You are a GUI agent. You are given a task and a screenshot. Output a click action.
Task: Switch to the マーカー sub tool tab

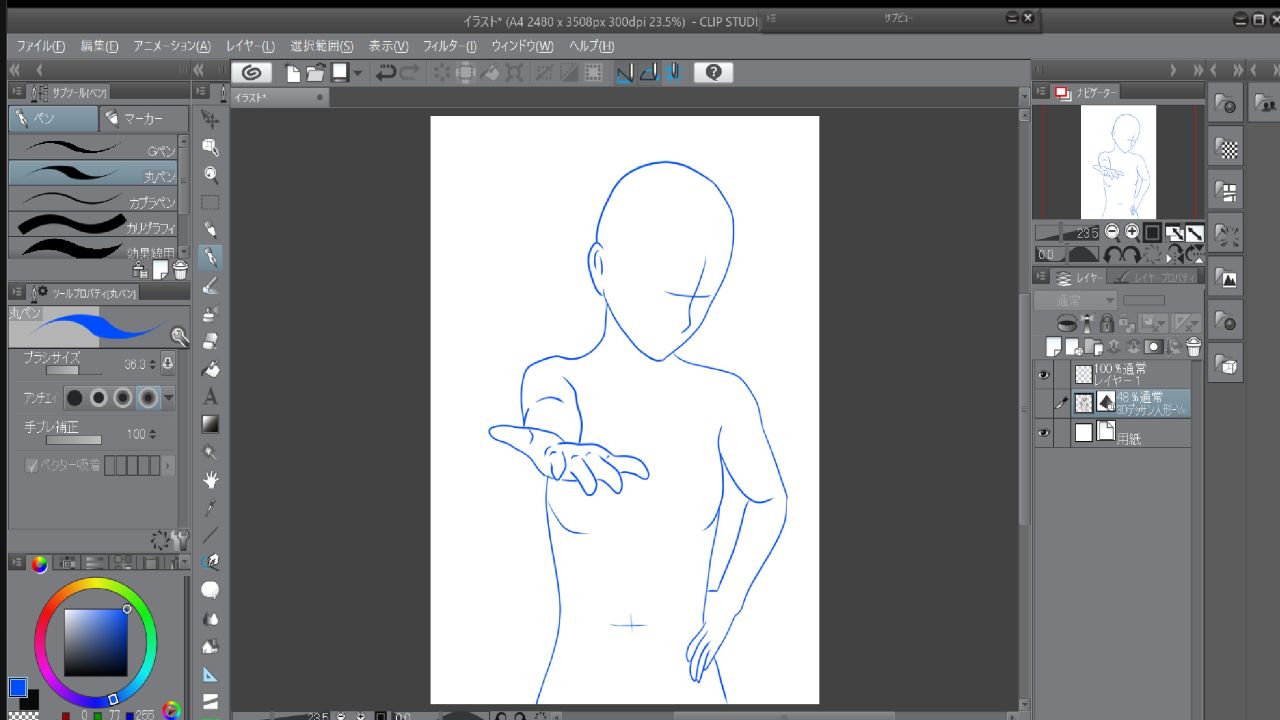tap(143, 119)
